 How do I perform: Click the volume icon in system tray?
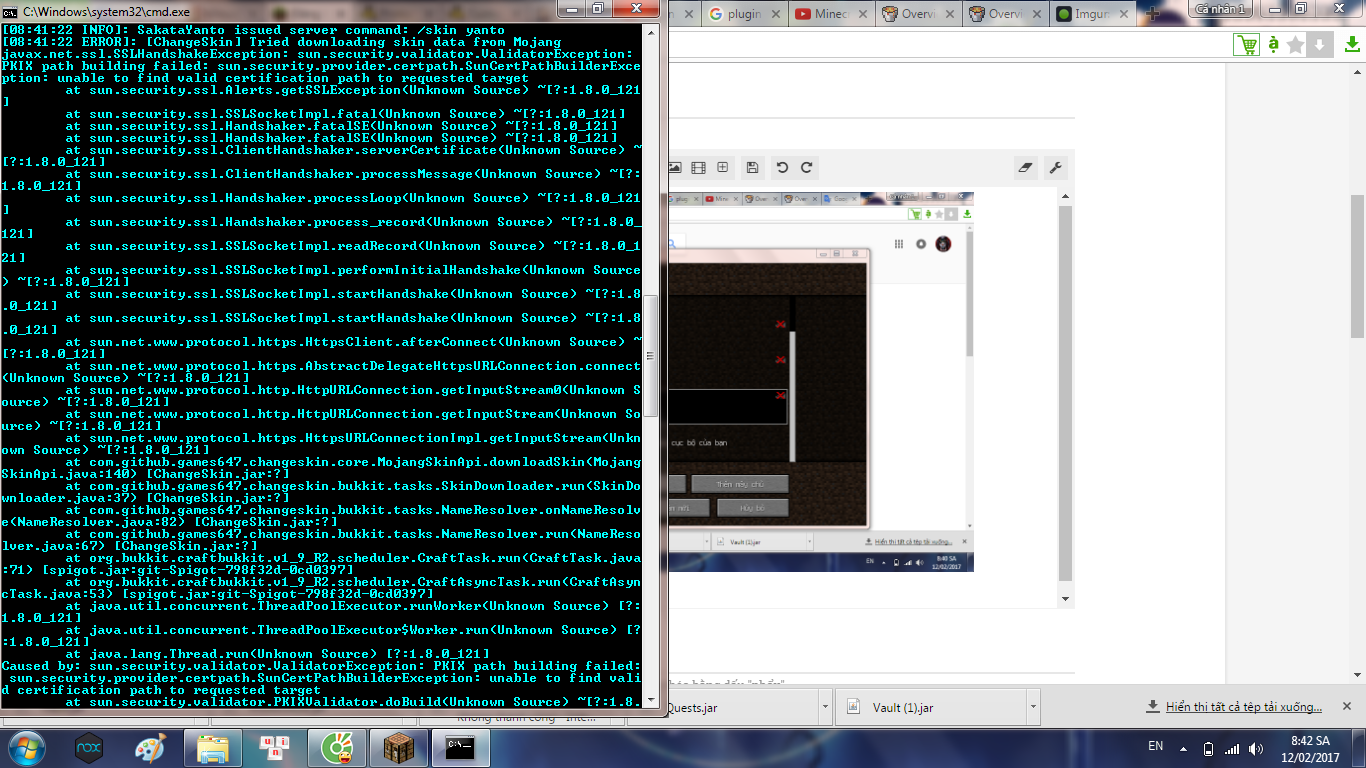[x=1255, y=748]
